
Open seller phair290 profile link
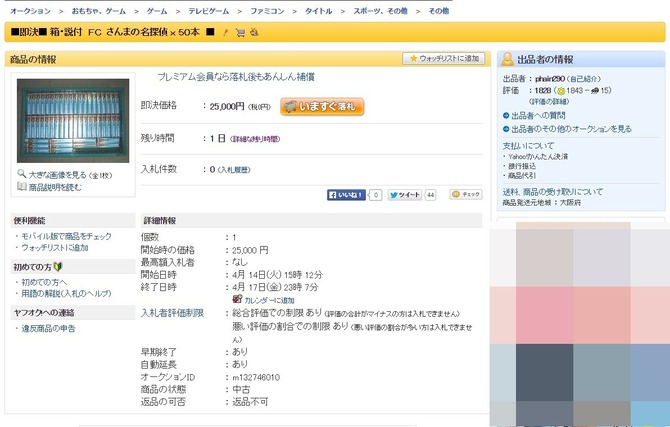click(550, 79)
